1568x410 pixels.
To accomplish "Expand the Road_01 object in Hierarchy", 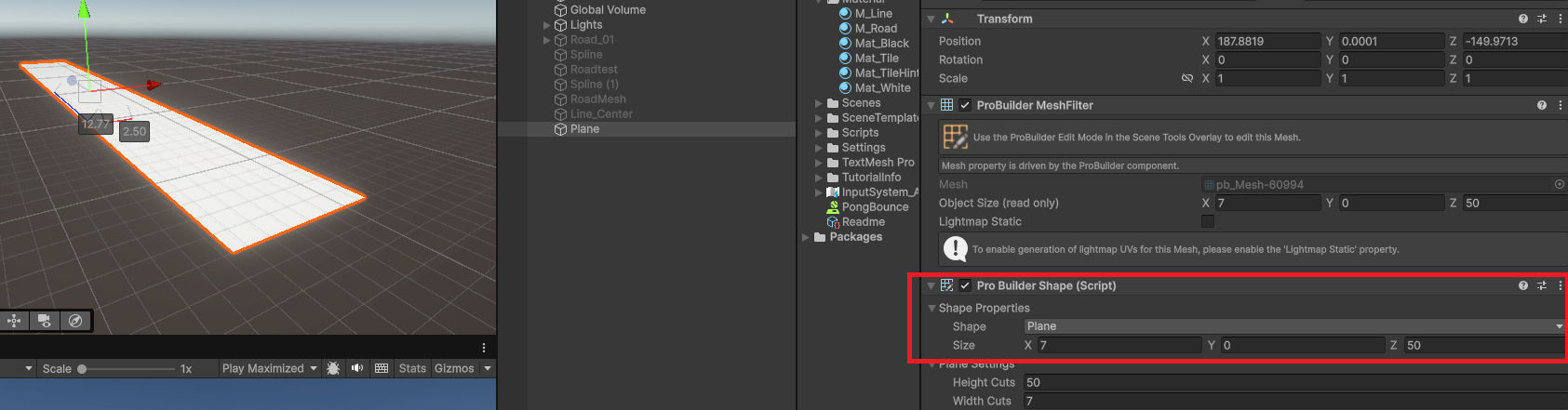I will [x=547, y=40].
